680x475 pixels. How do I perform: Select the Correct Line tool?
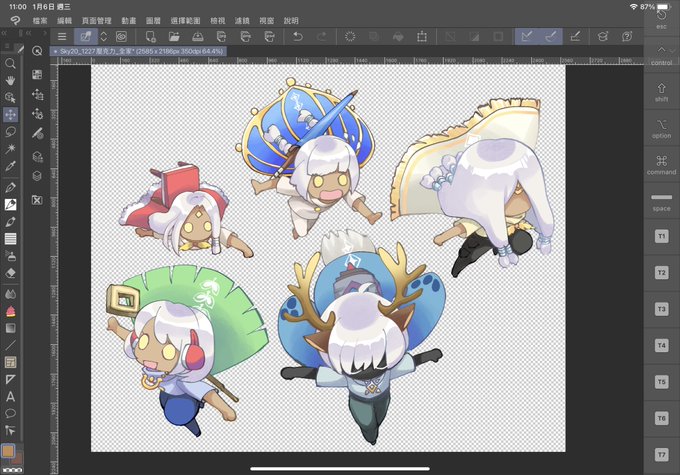pos(10,430)
